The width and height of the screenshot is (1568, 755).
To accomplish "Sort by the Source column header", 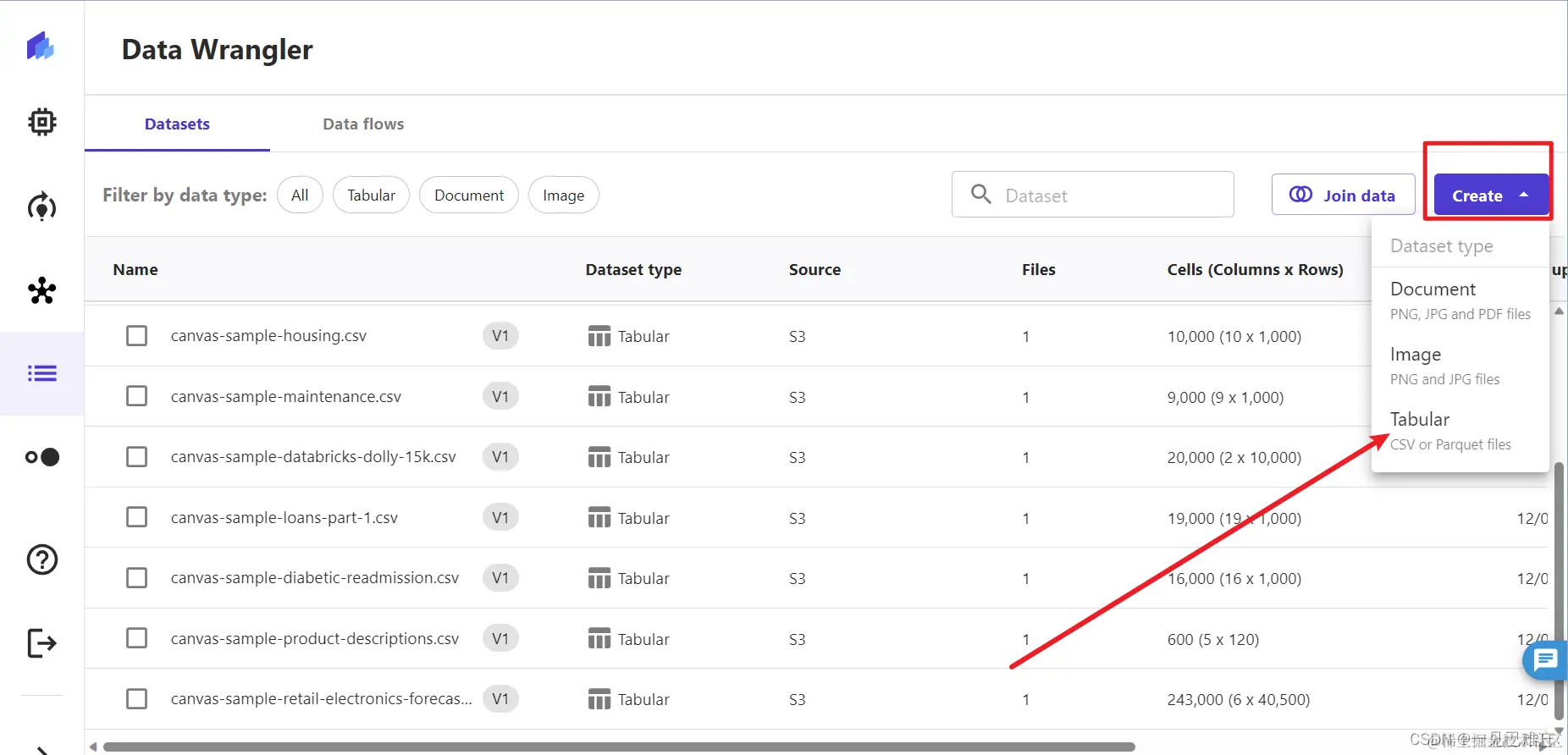I will [814, 269].
